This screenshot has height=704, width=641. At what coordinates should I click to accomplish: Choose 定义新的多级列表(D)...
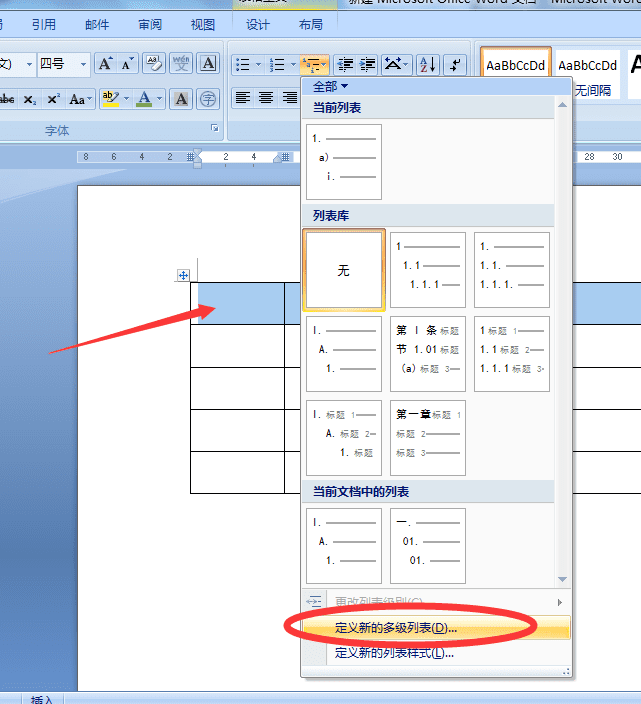pos(436,628)
